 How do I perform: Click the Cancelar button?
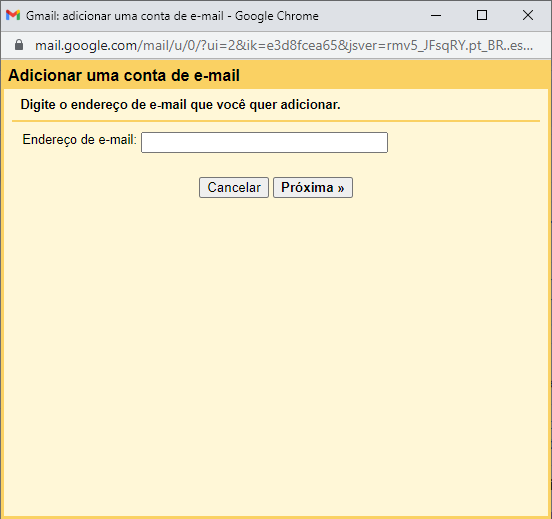234,187
